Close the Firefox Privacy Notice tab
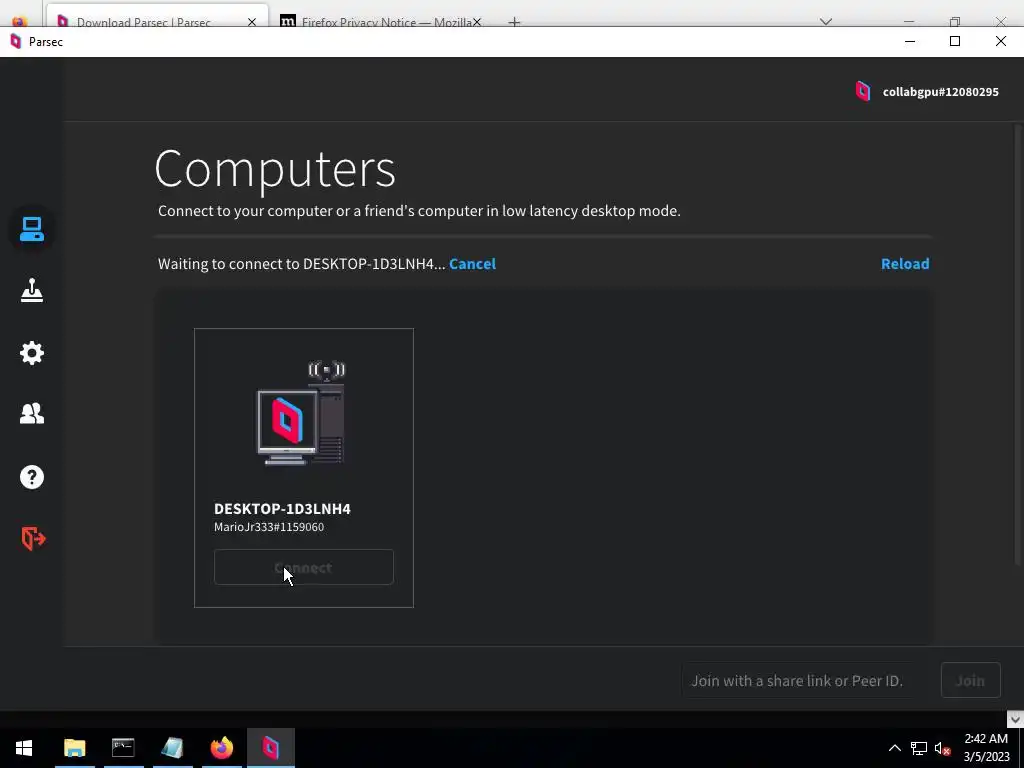Screen dimensions: 1024x768 point(477,22)
